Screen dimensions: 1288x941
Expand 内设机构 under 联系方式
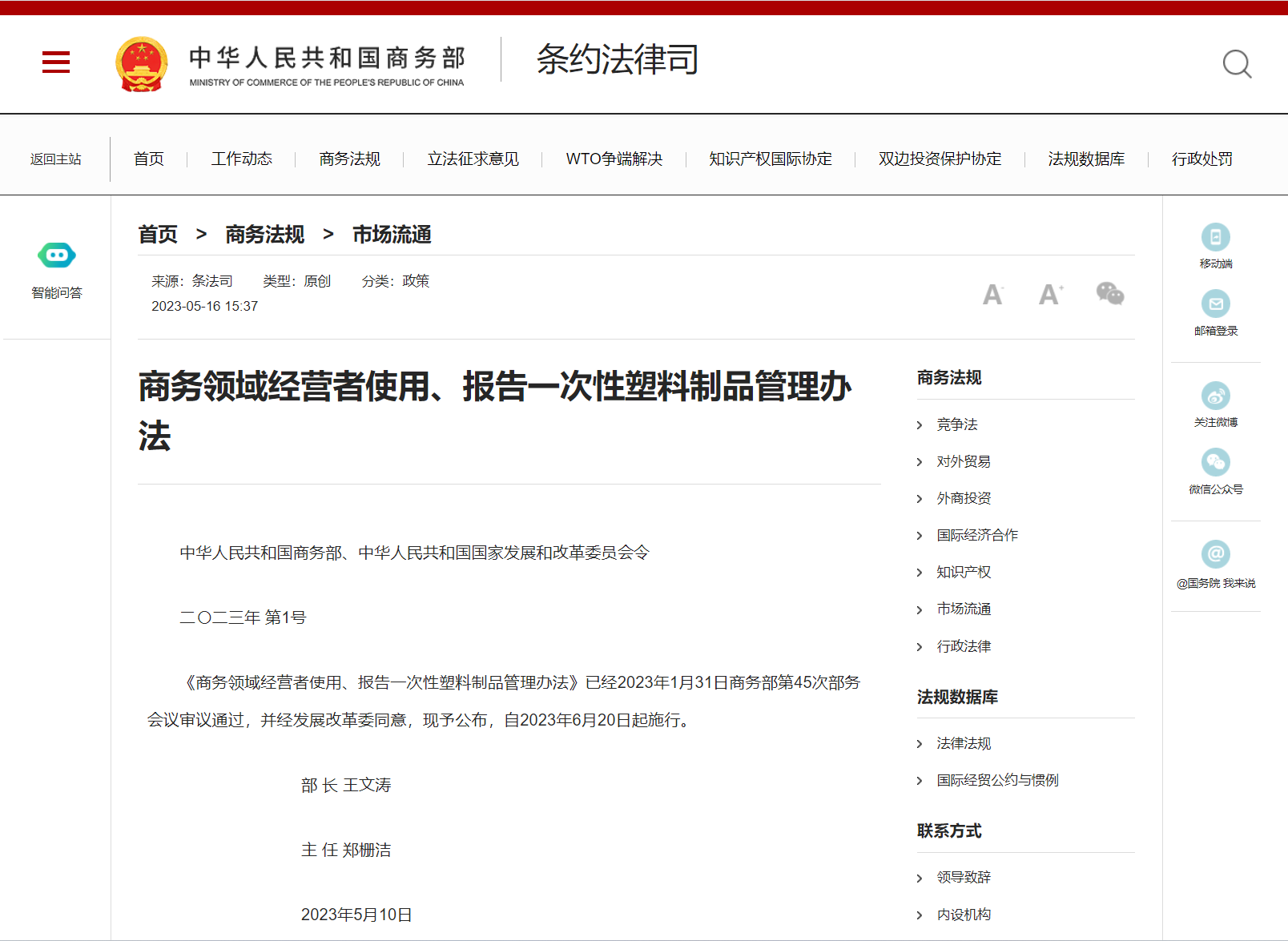tap(963, 914)
